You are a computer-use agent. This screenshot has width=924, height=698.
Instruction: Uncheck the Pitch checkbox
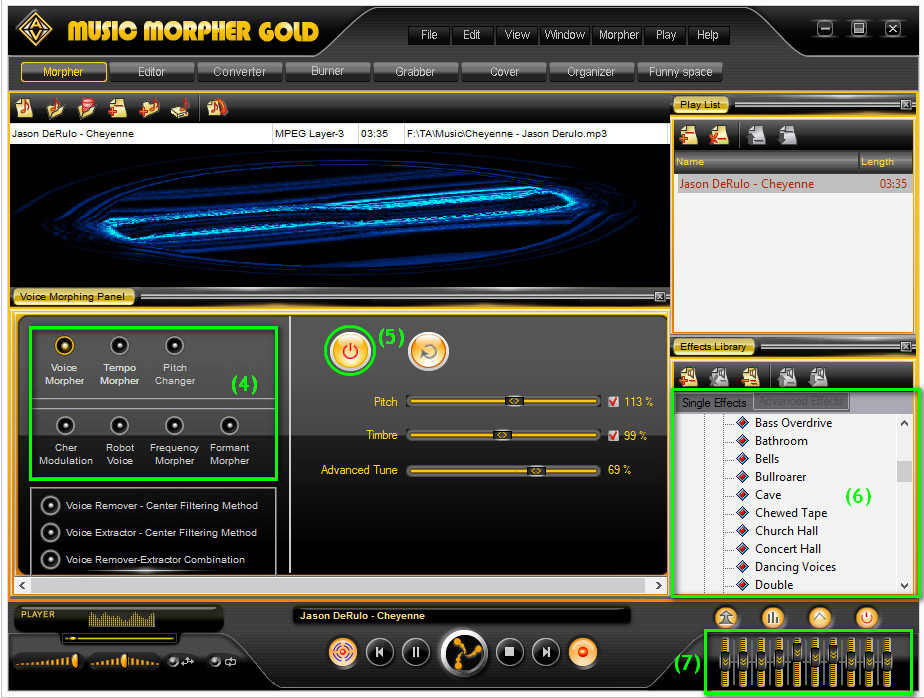(x=613, y=401)
